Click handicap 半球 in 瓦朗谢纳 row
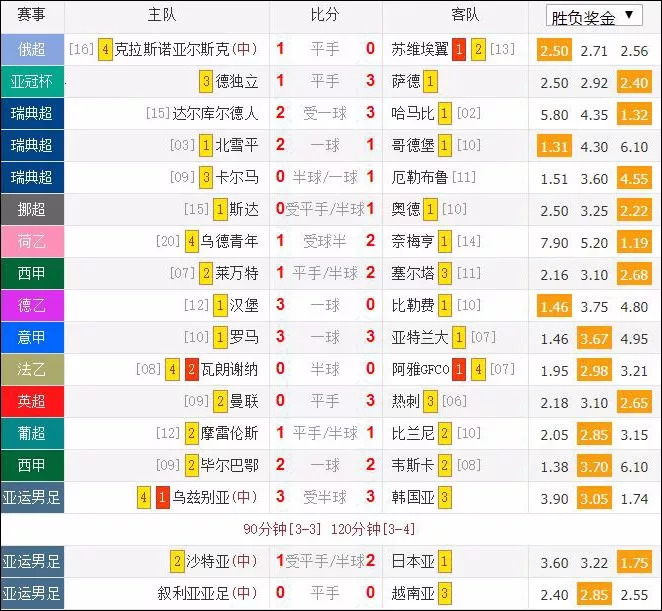 [x=325, y=369]
